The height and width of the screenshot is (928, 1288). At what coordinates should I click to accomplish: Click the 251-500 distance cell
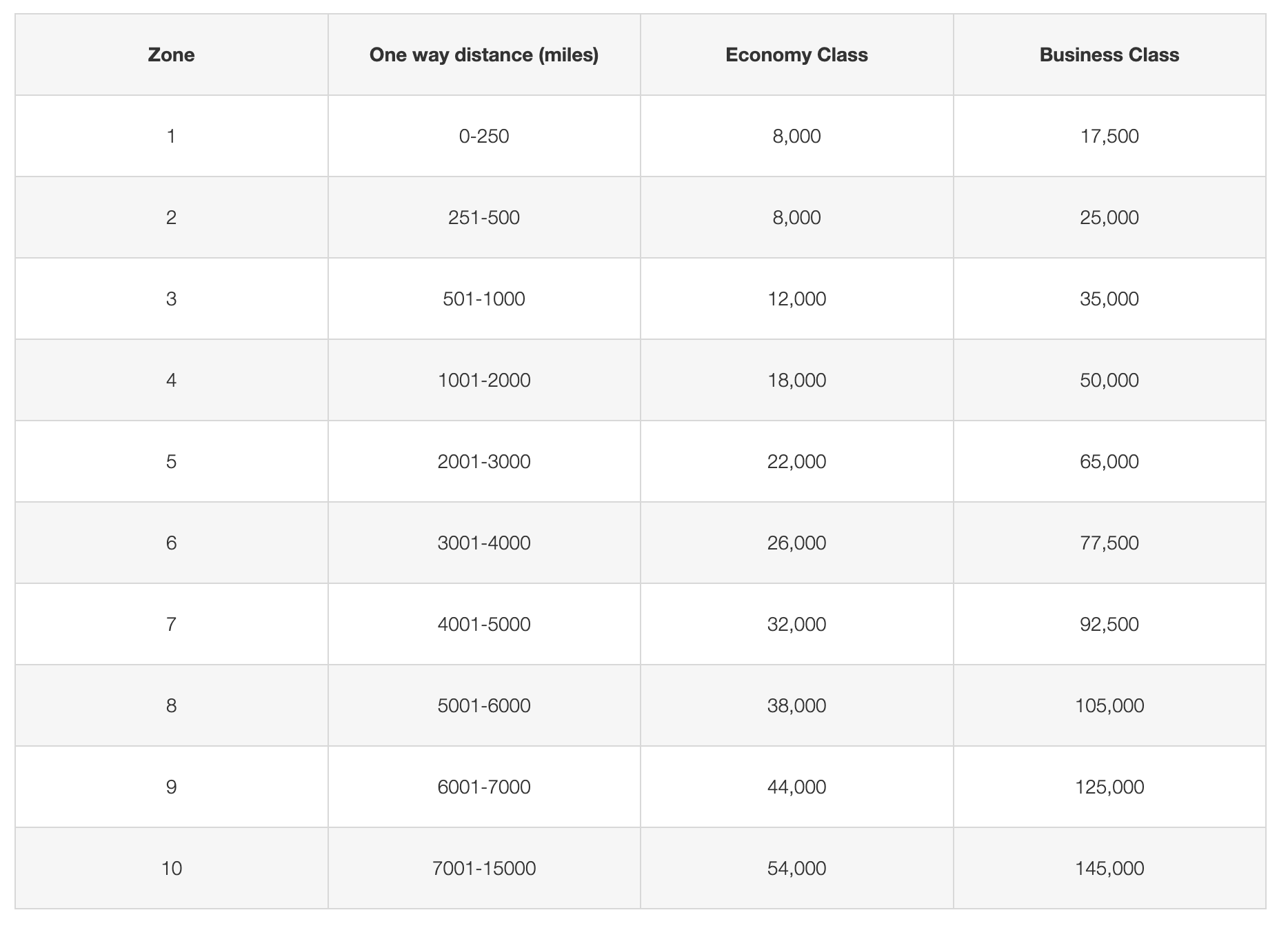tap(483, 218)
